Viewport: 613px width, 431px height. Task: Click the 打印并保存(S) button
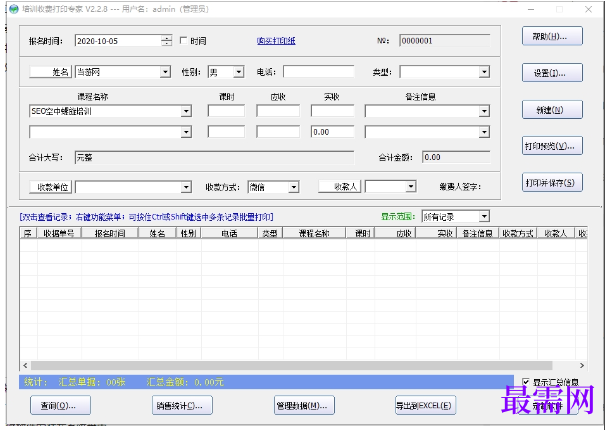point(552,183)
